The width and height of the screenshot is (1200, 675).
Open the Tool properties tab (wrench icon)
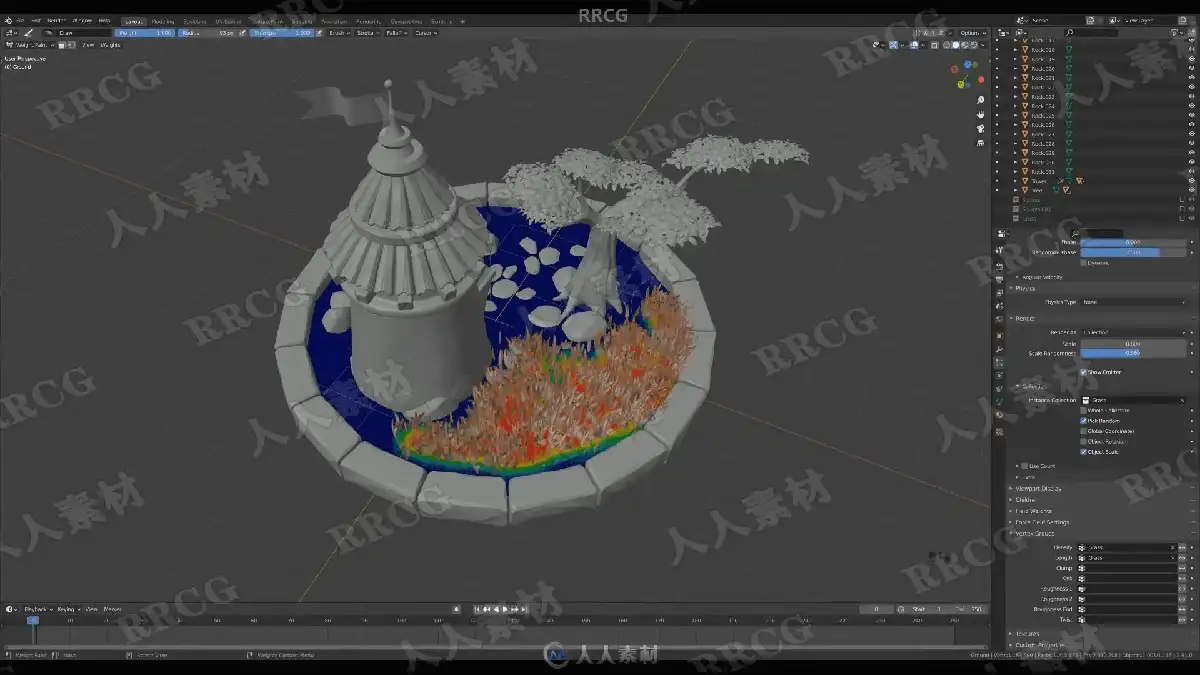(x=999, y=251)
